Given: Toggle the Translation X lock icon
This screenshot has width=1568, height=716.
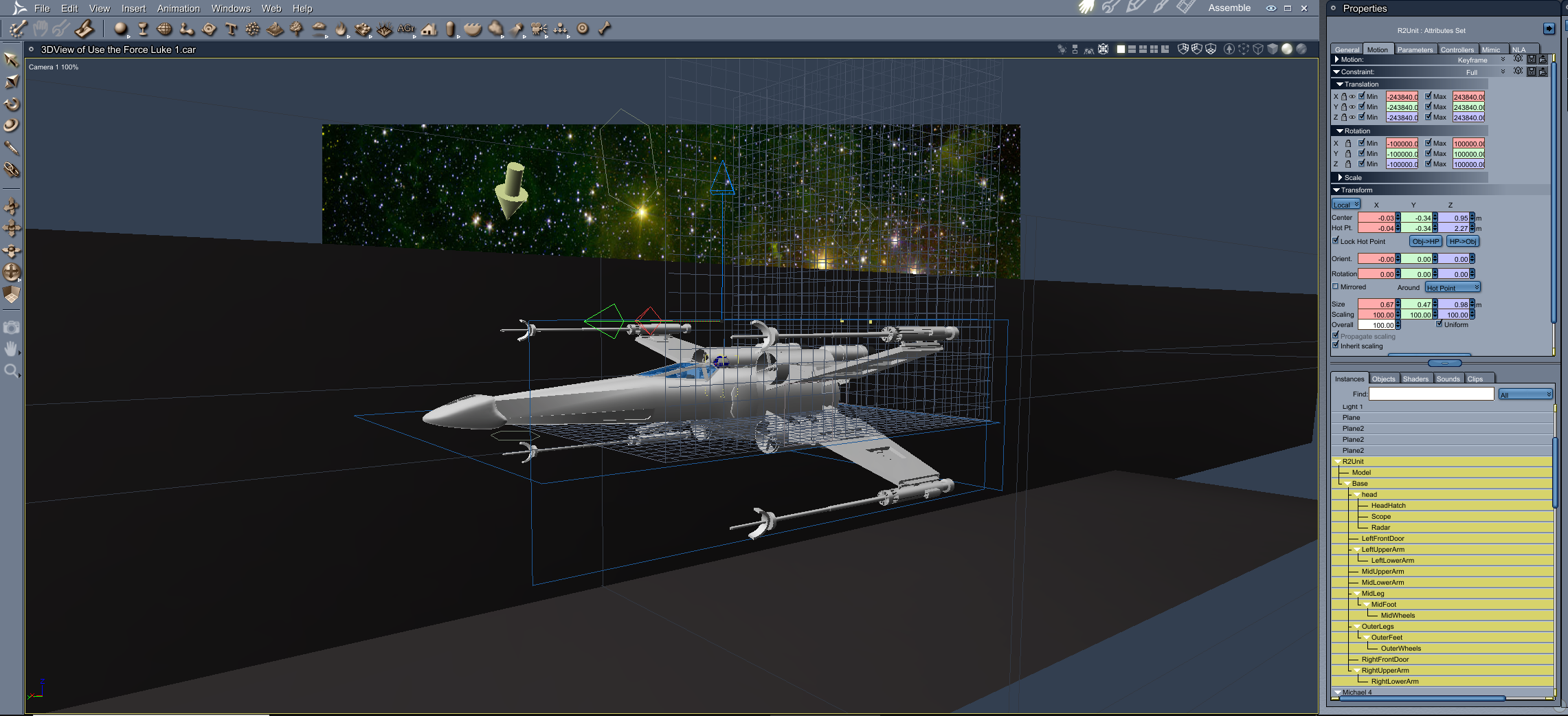Looking at the screenshot, I should [1344, 97].
